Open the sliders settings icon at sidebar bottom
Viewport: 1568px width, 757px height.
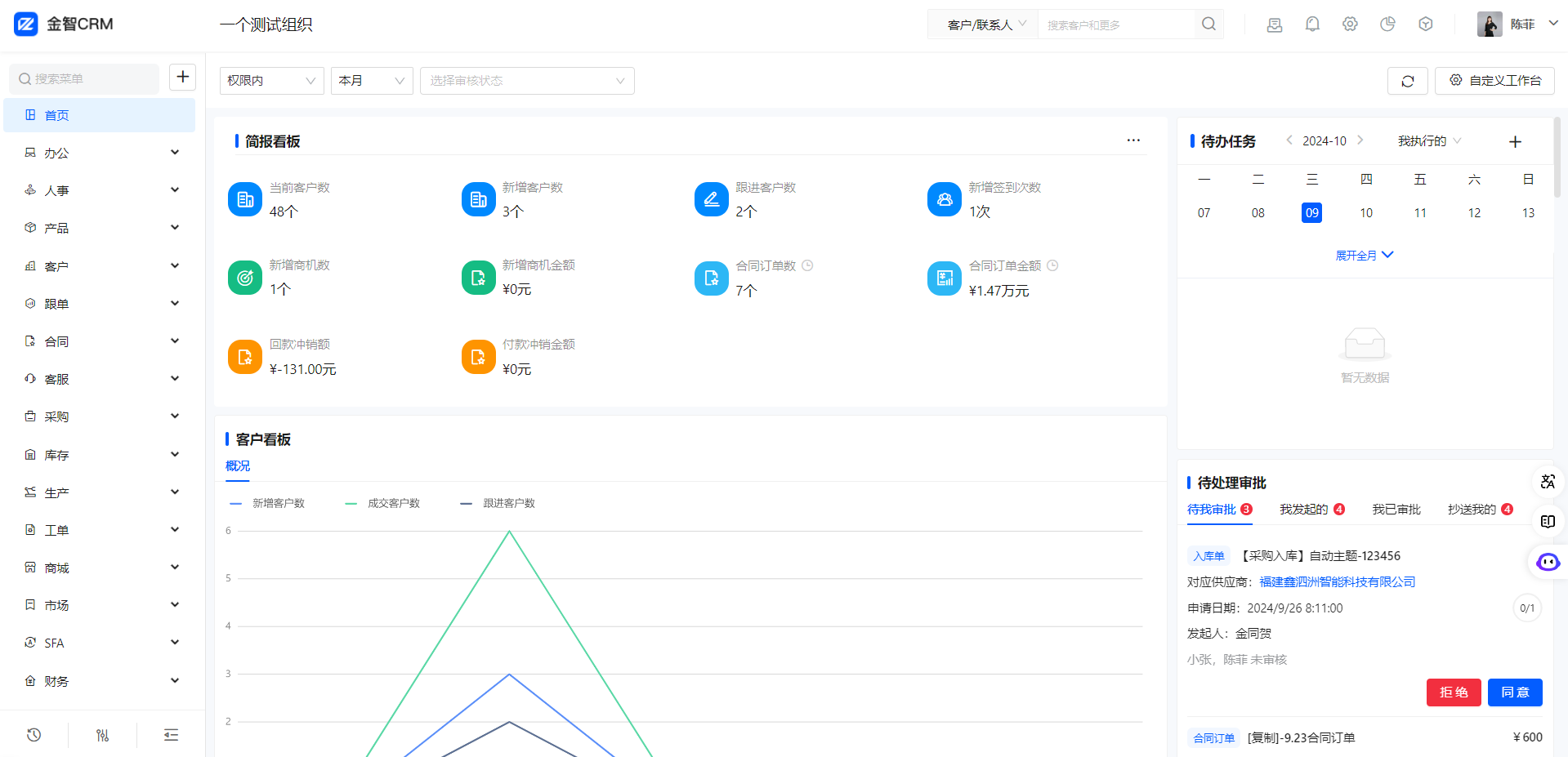click(102, 735)
